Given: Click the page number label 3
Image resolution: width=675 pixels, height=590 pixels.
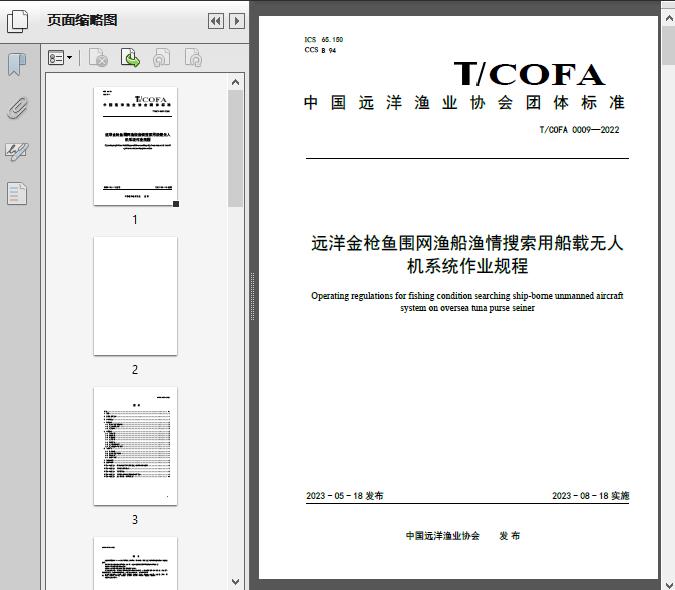Looking at the screenshot, I should [135, 520].
